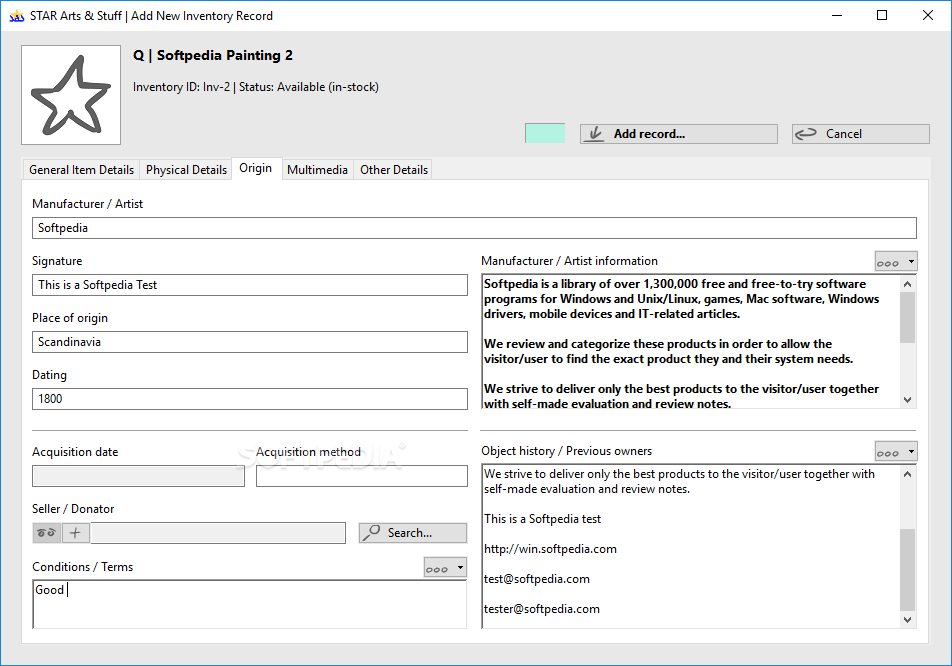
Task: Click the Search... button
Action: (413, 533)
